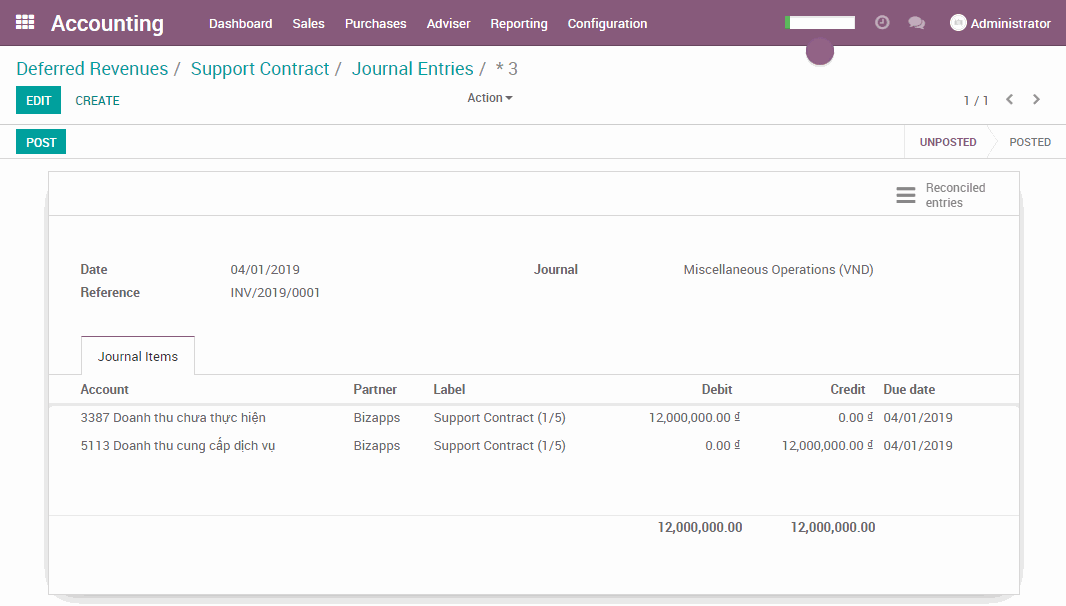Open the Reporting menu
The width and height of the screenshot is (1066, 606).
click(x=518, y=23)
